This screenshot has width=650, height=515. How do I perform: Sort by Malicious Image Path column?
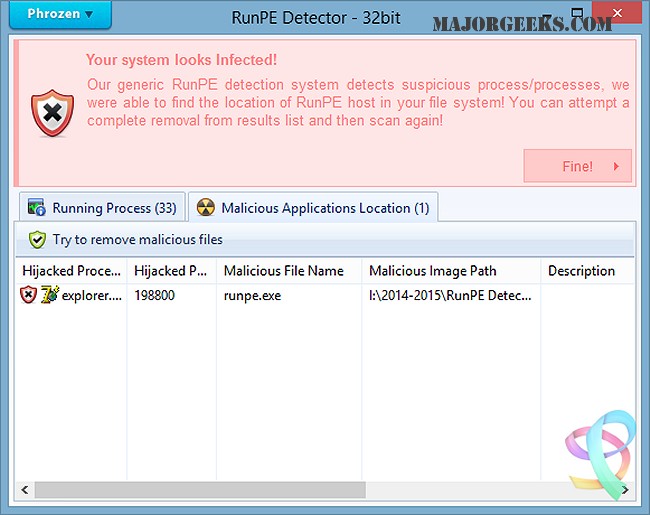tap(451, 271)
